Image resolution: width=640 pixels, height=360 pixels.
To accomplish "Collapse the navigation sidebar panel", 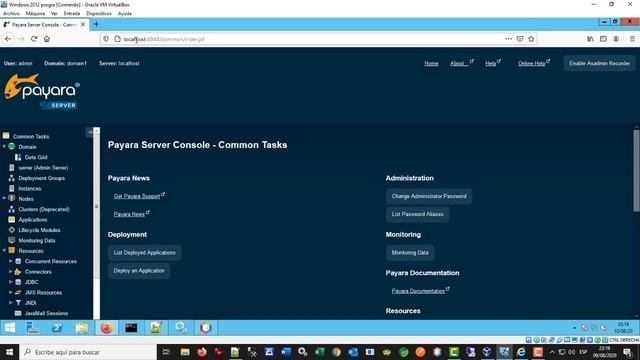I will click(89, 132).
